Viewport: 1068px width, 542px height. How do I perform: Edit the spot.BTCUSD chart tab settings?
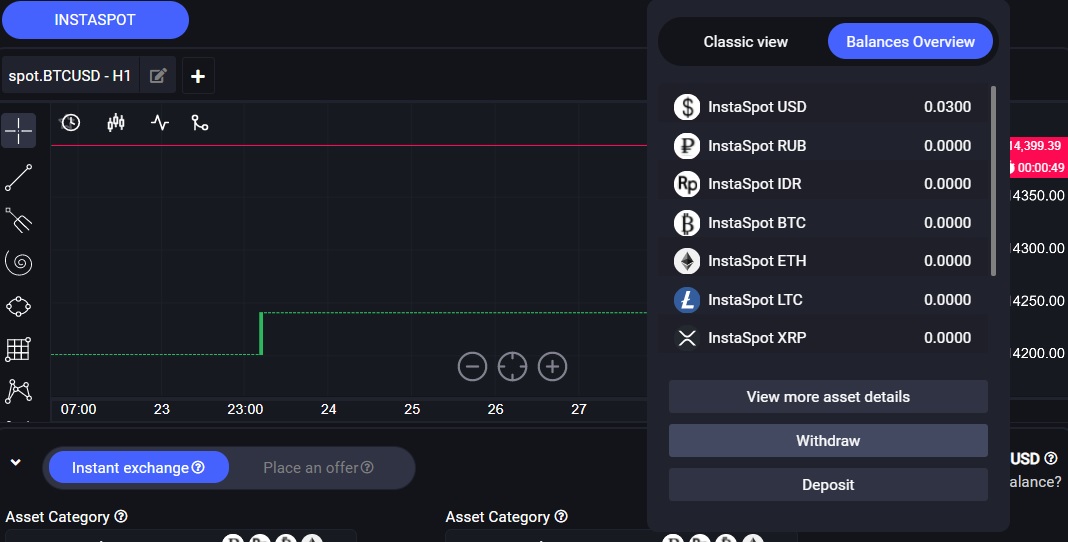pos(158,76)
